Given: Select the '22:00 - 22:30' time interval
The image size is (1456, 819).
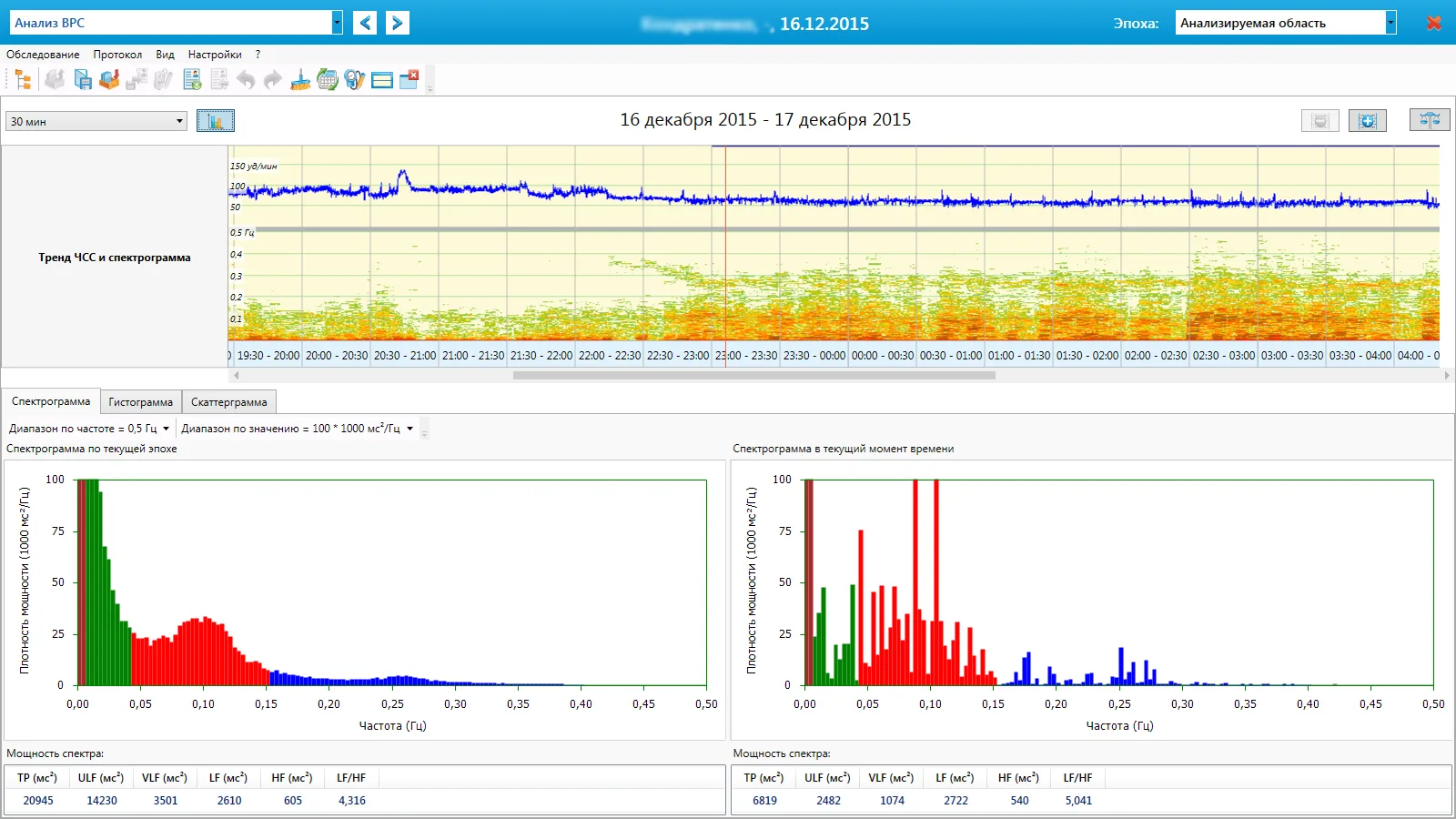Looking at the screenshot, I should coord(610,356).
